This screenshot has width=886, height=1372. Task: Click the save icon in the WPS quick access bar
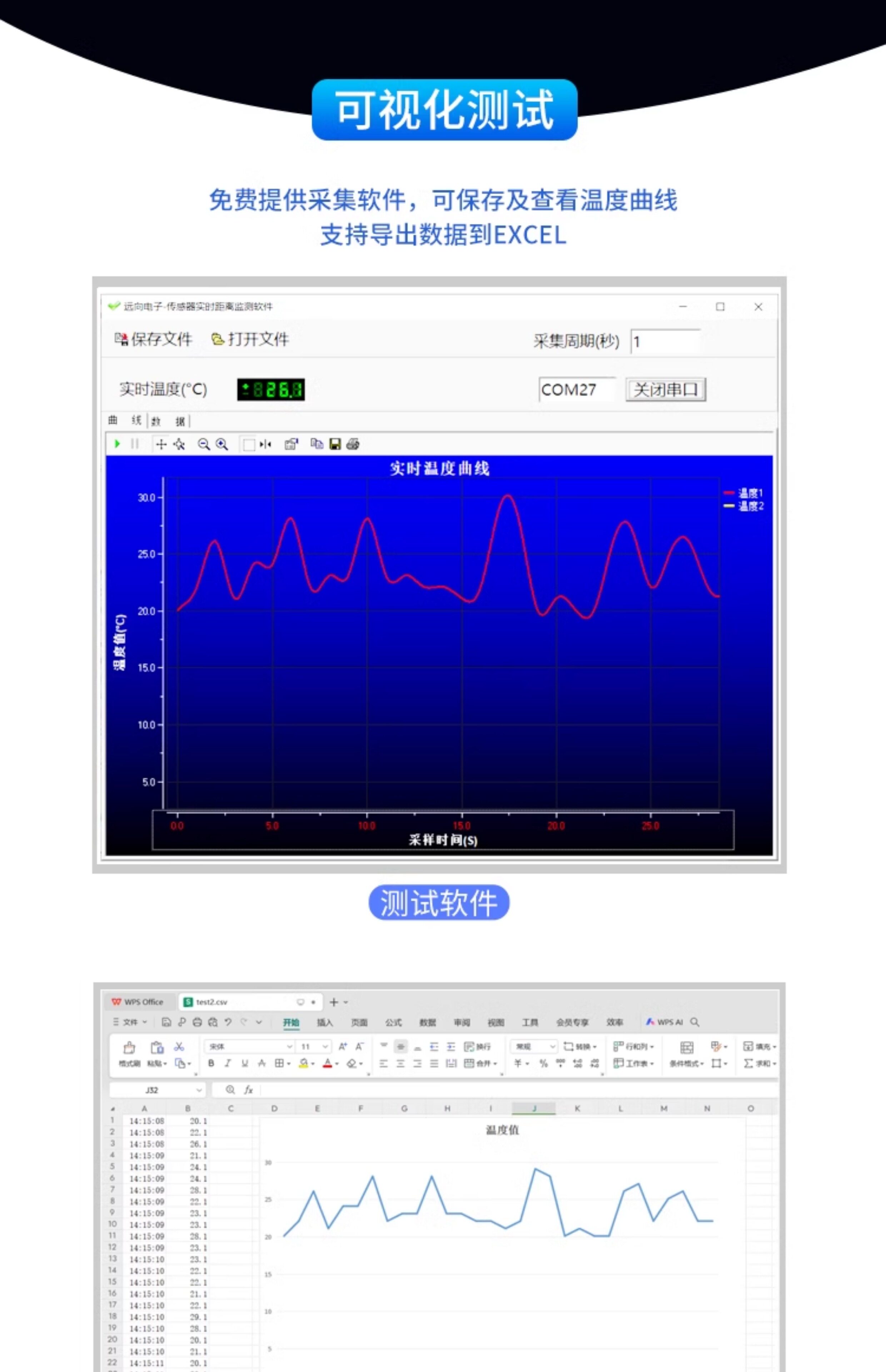click(x=166, y=1022)
